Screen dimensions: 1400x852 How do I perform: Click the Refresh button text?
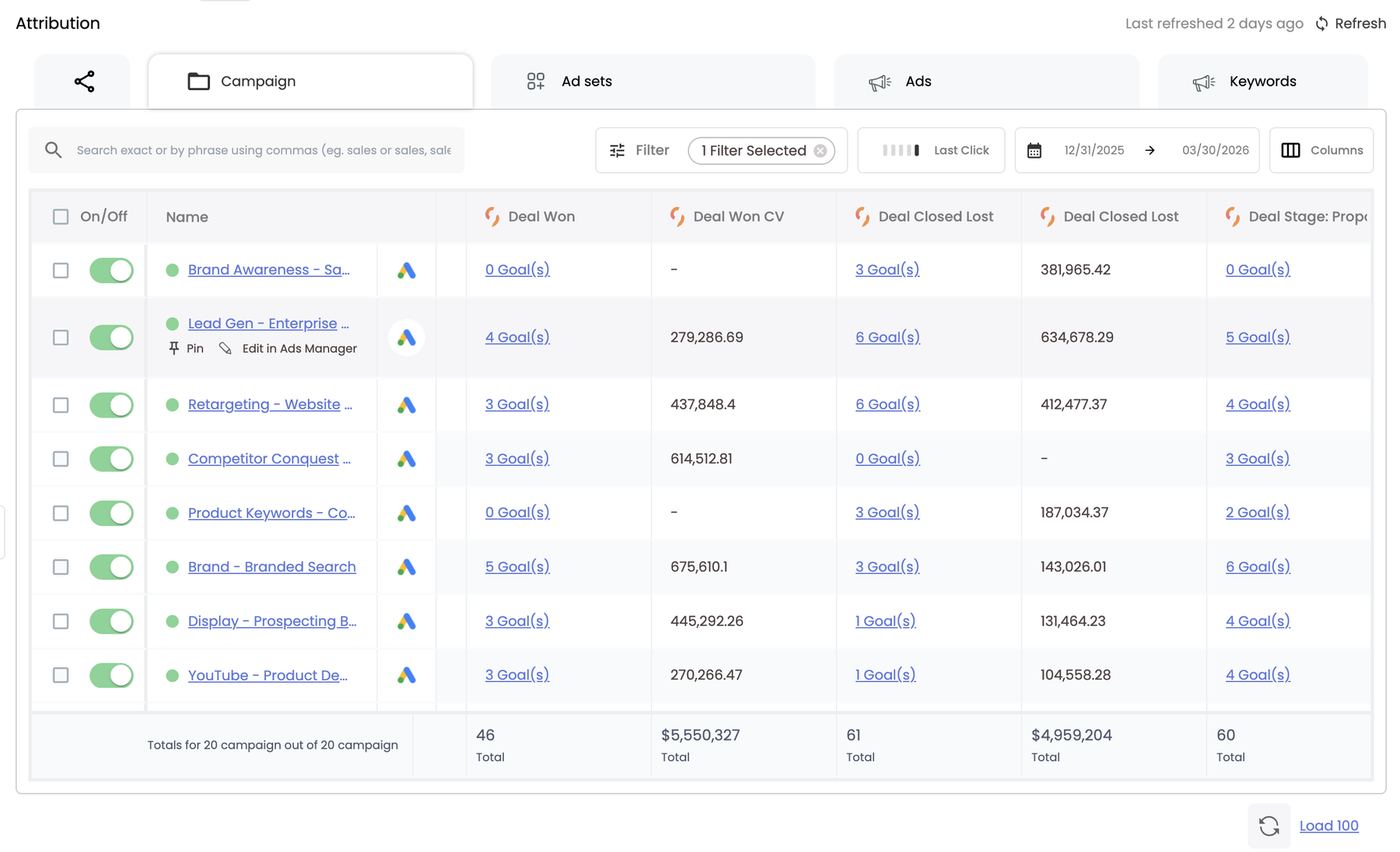tap(1360, 23)
